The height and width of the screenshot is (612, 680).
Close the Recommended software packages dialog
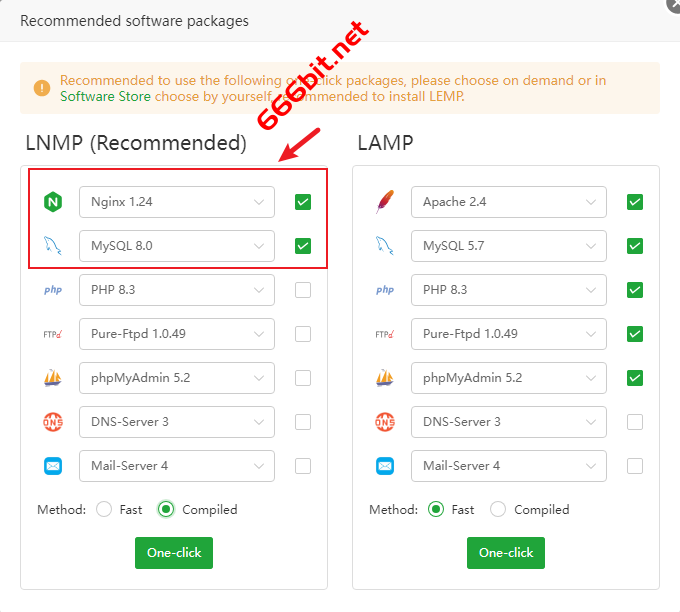674,4
